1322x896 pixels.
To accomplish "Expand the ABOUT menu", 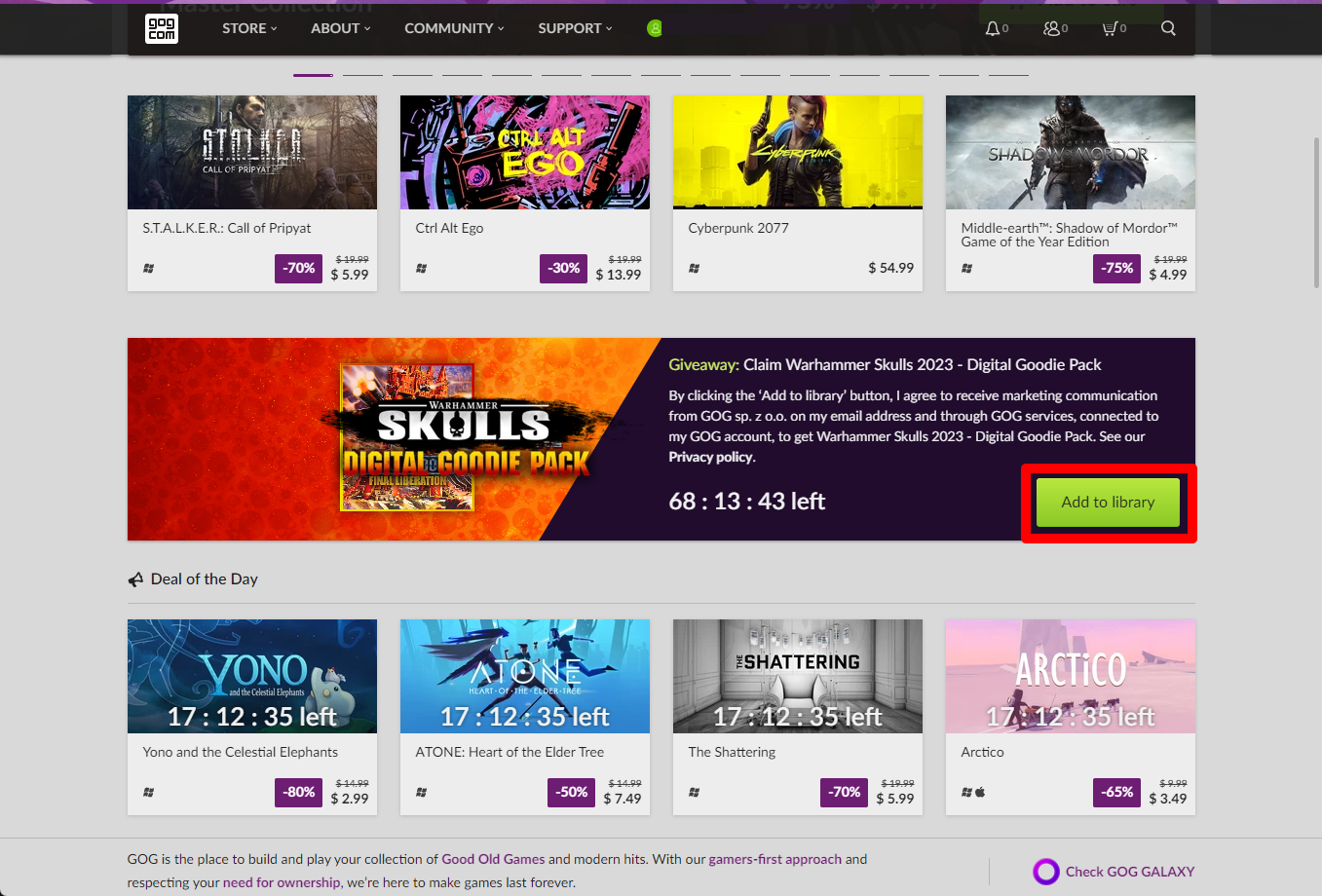I will (341, 28).
